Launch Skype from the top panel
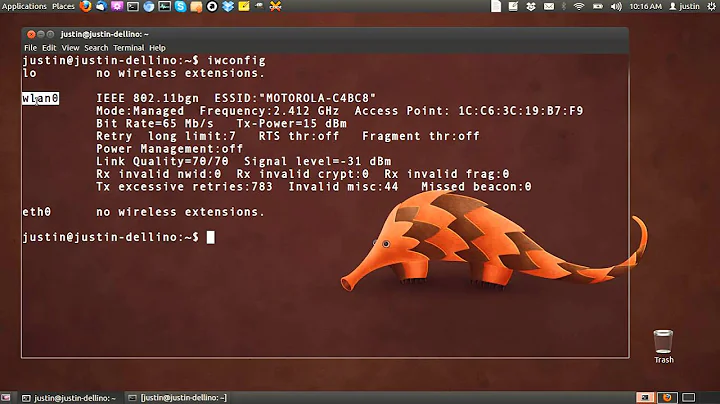The height and width of the screenshot is (404, 720). point(180,6)
